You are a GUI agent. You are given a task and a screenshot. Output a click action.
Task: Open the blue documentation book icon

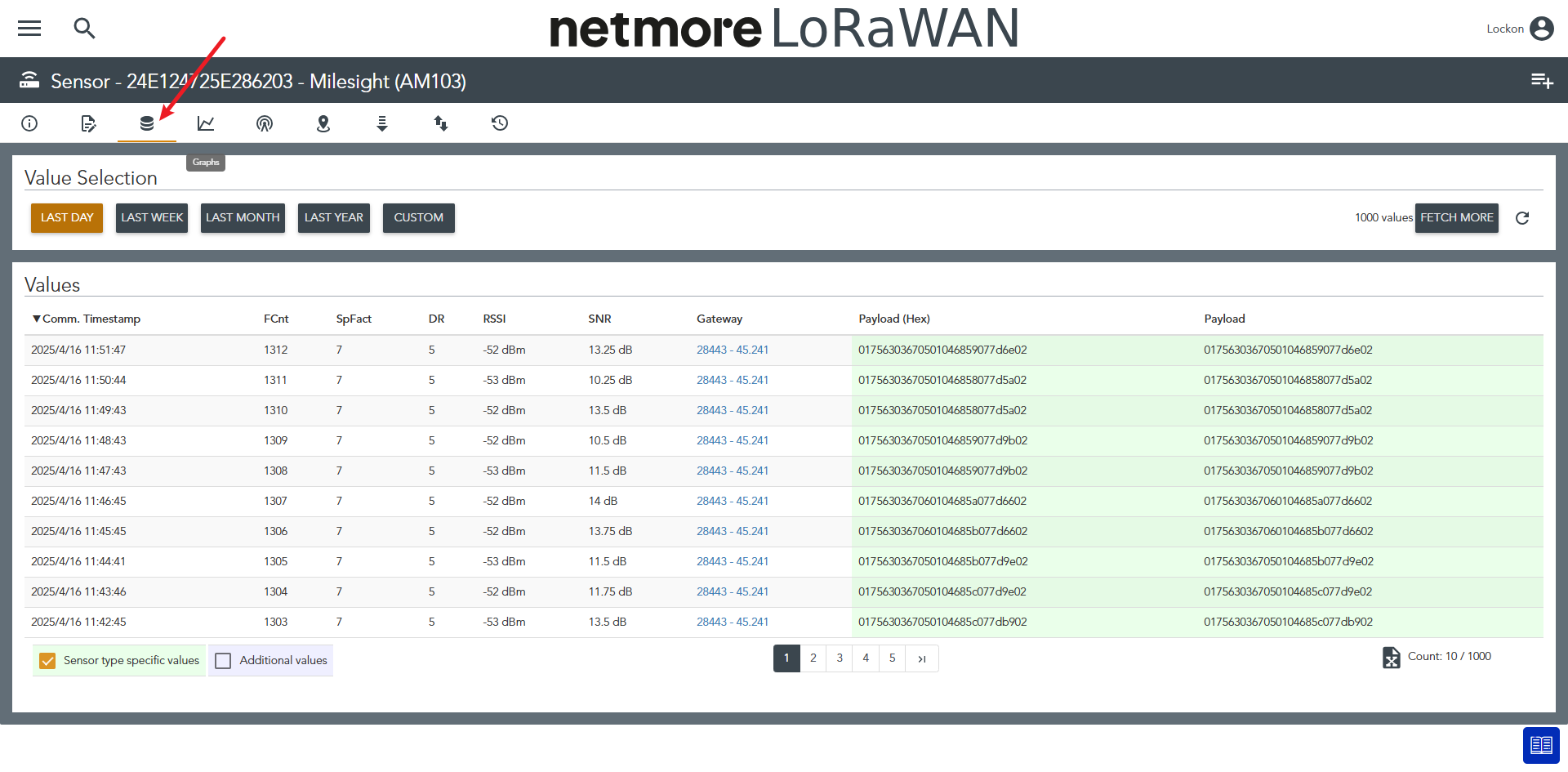pos(1541,745)
